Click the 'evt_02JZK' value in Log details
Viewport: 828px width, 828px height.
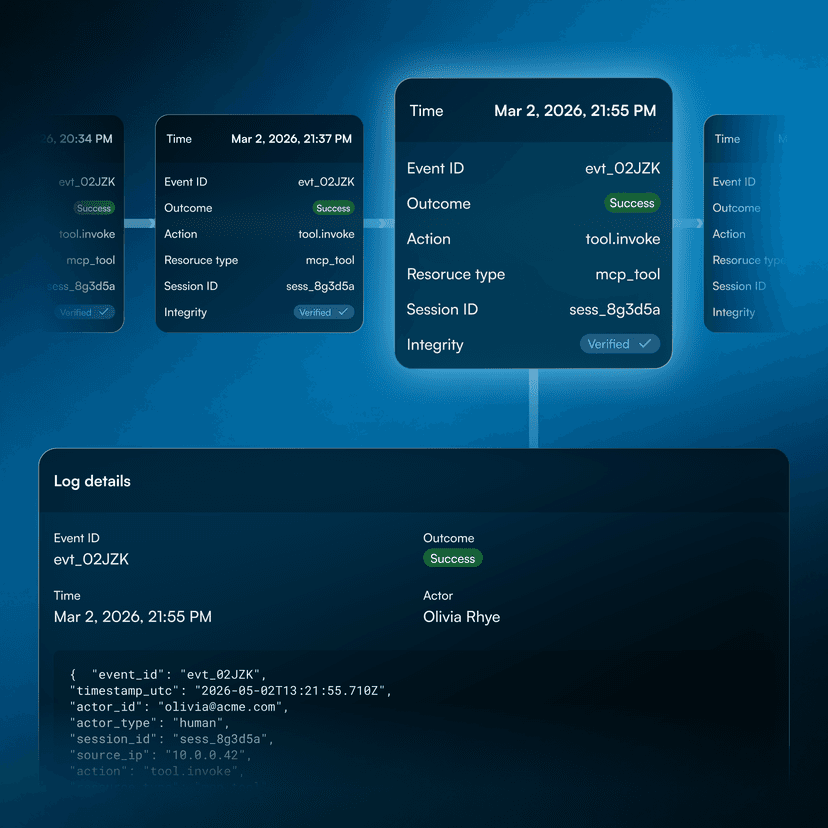pos(91,559)
